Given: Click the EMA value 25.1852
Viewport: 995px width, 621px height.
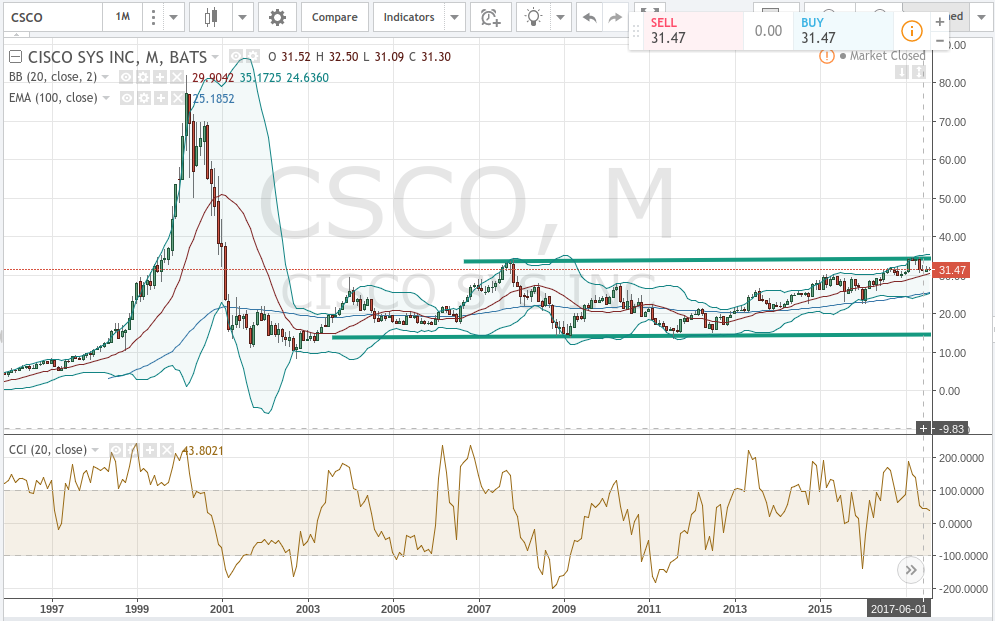Looking at the screenshot, I should click(214, 98).
